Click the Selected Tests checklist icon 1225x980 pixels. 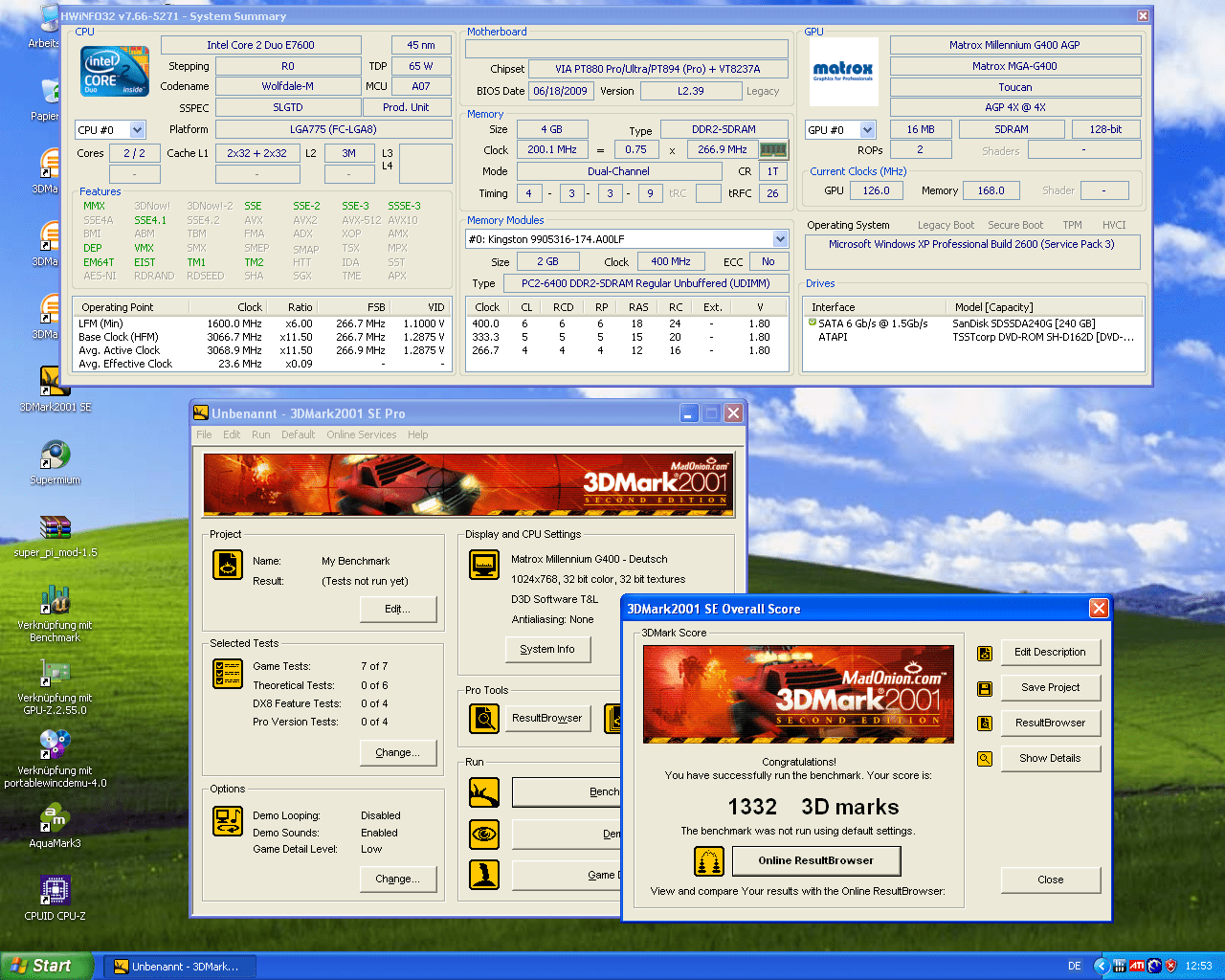click(228, 674)
